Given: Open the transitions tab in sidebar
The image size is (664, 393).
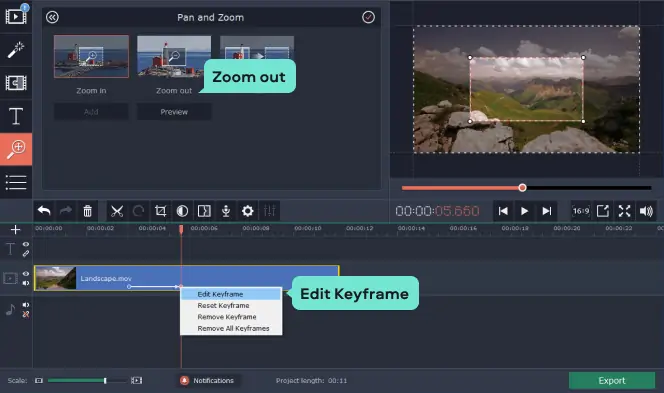Looking at the screenshot, I should point(16,83).
